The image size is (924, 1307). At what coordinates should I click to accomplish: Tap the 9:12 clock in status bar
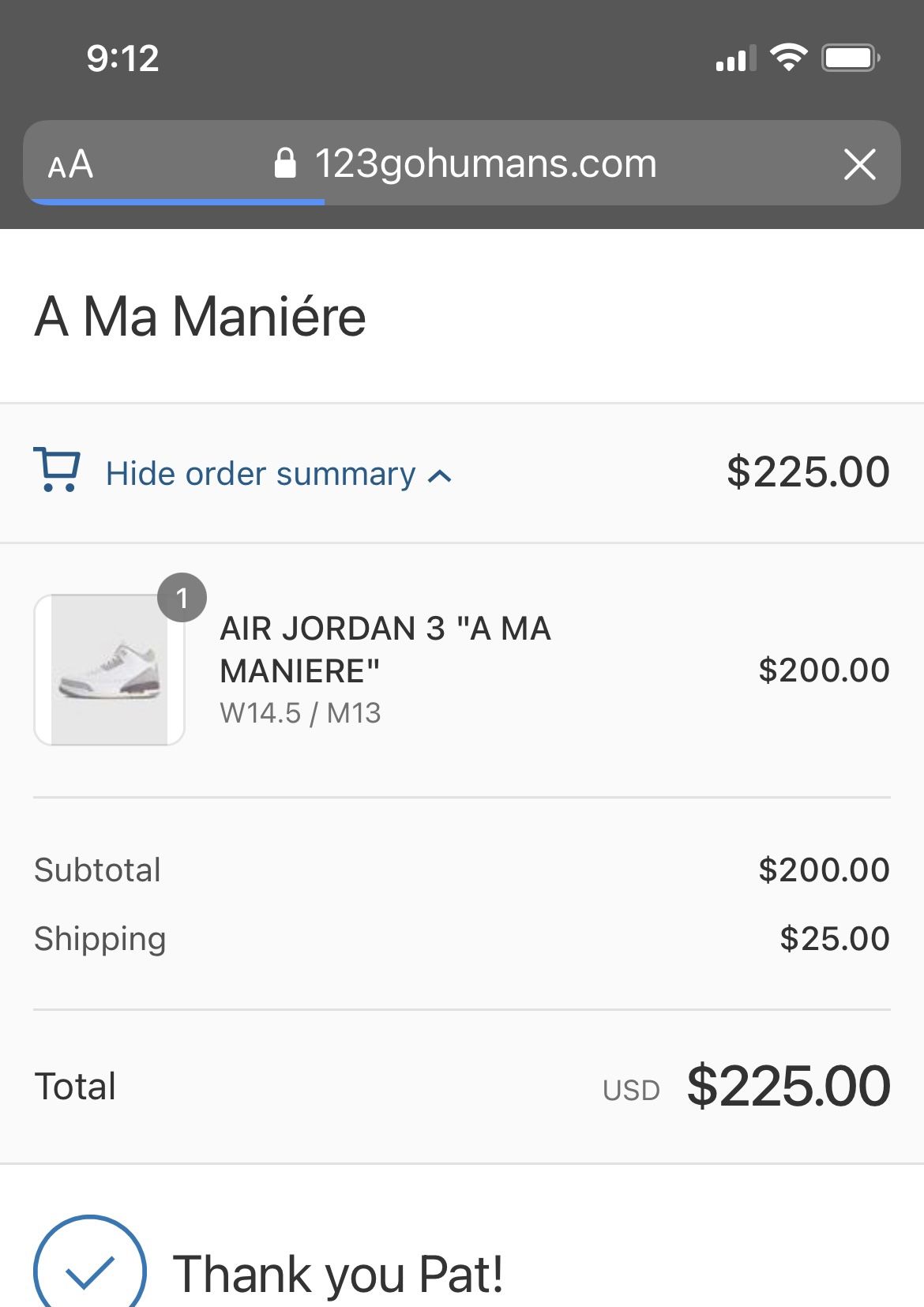(x=122, y=58)
